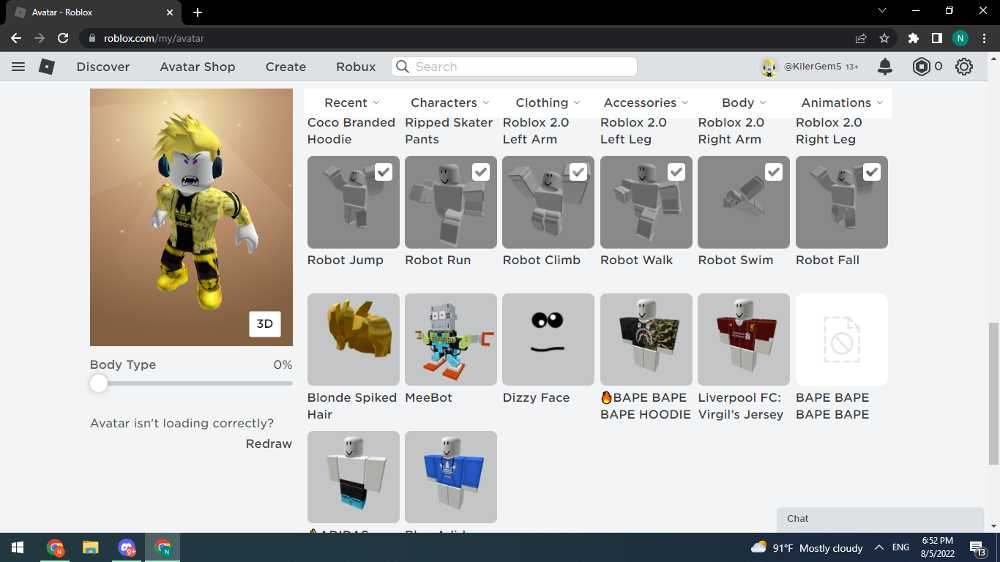Open the settings gear icon

pos(964,67)
